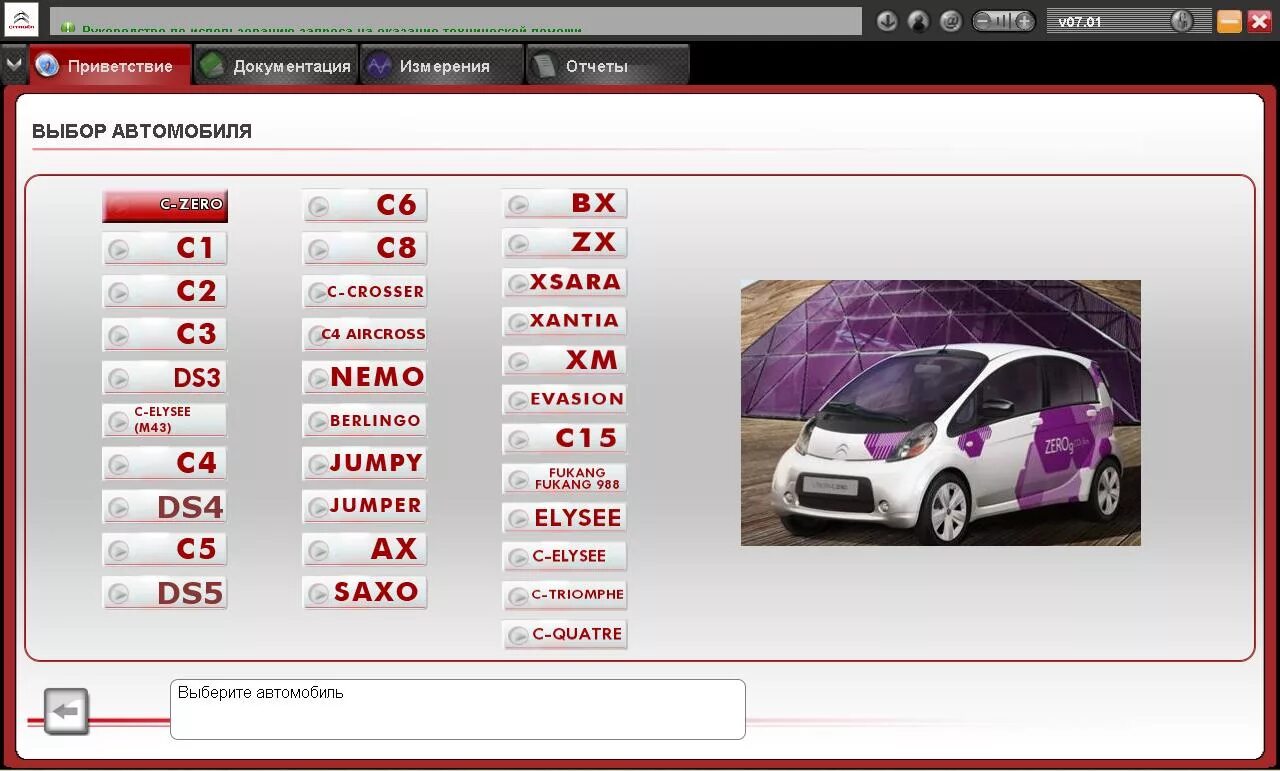Image resolution: width=1280 pixels, height=771 pixels.
Task: Select the DS4 vehicle
Action: 165,507
